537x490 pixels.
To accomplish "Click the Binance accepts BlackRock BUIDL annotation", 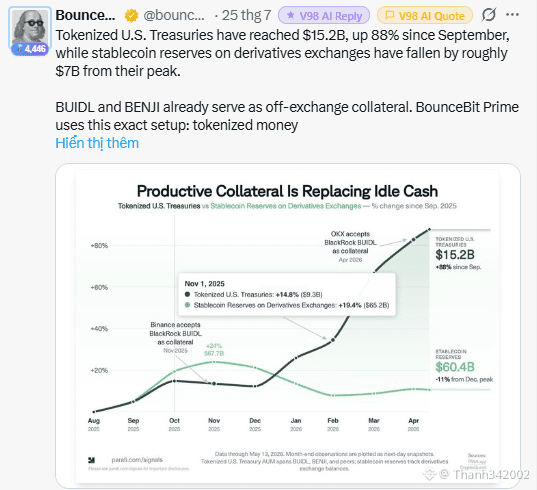I will [x=175, y=337].
